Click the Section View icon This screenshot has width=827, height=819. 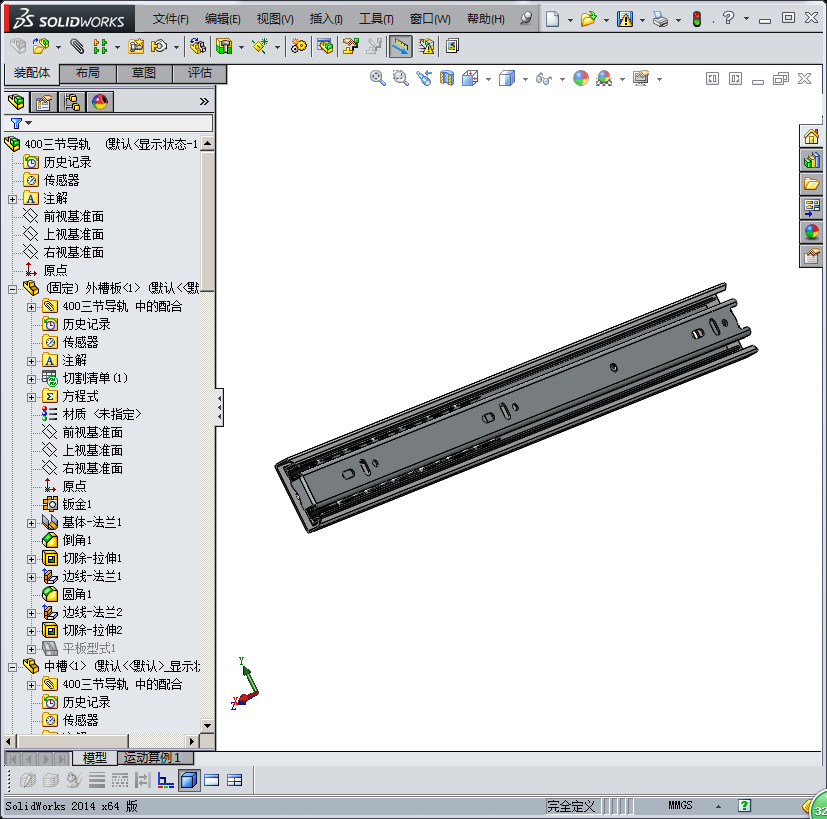point(447,79)
